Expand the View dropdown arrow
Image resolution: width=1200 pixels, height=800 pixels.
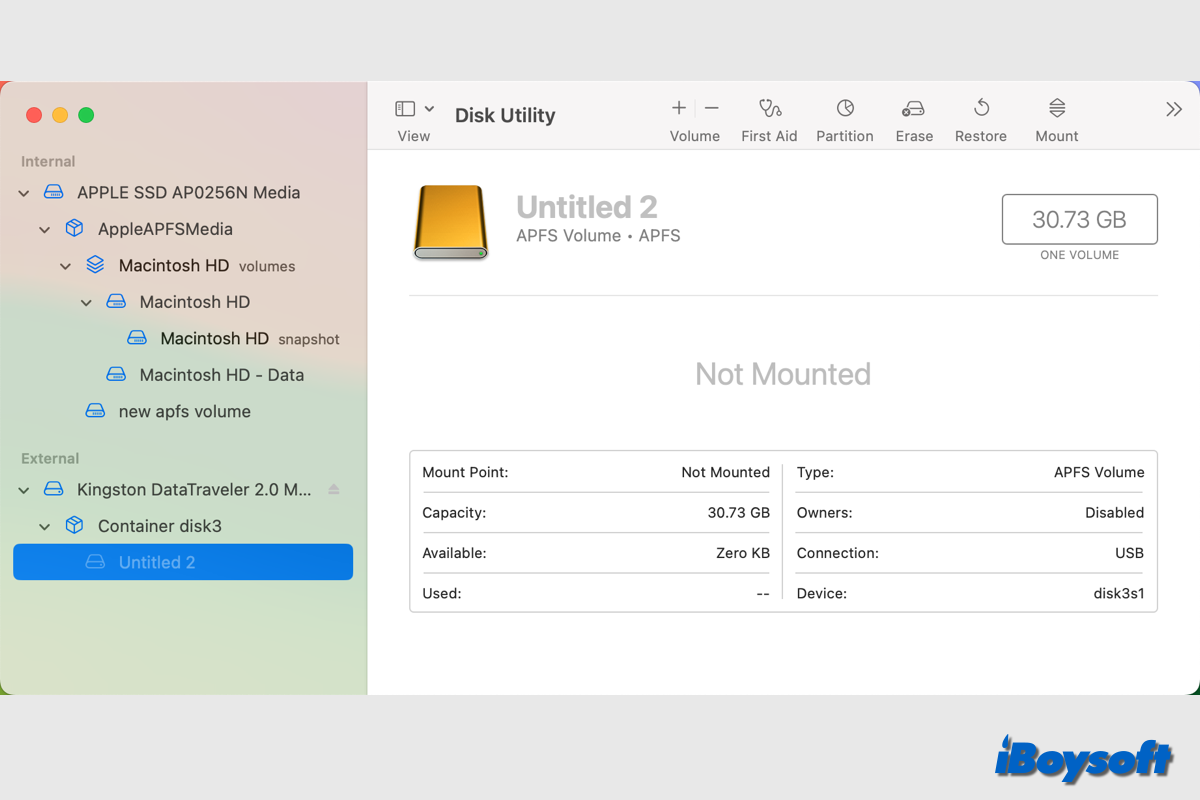pyautogui.click(x=430, y=108)
